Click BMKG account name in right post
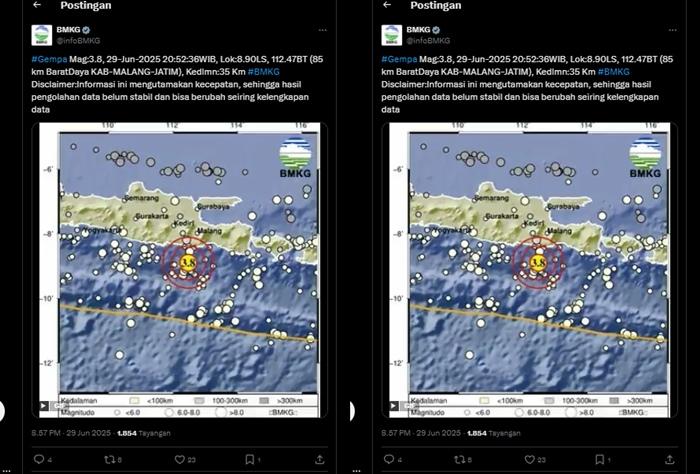Viewport: 700px width, 474px height. tap(418, 30)
